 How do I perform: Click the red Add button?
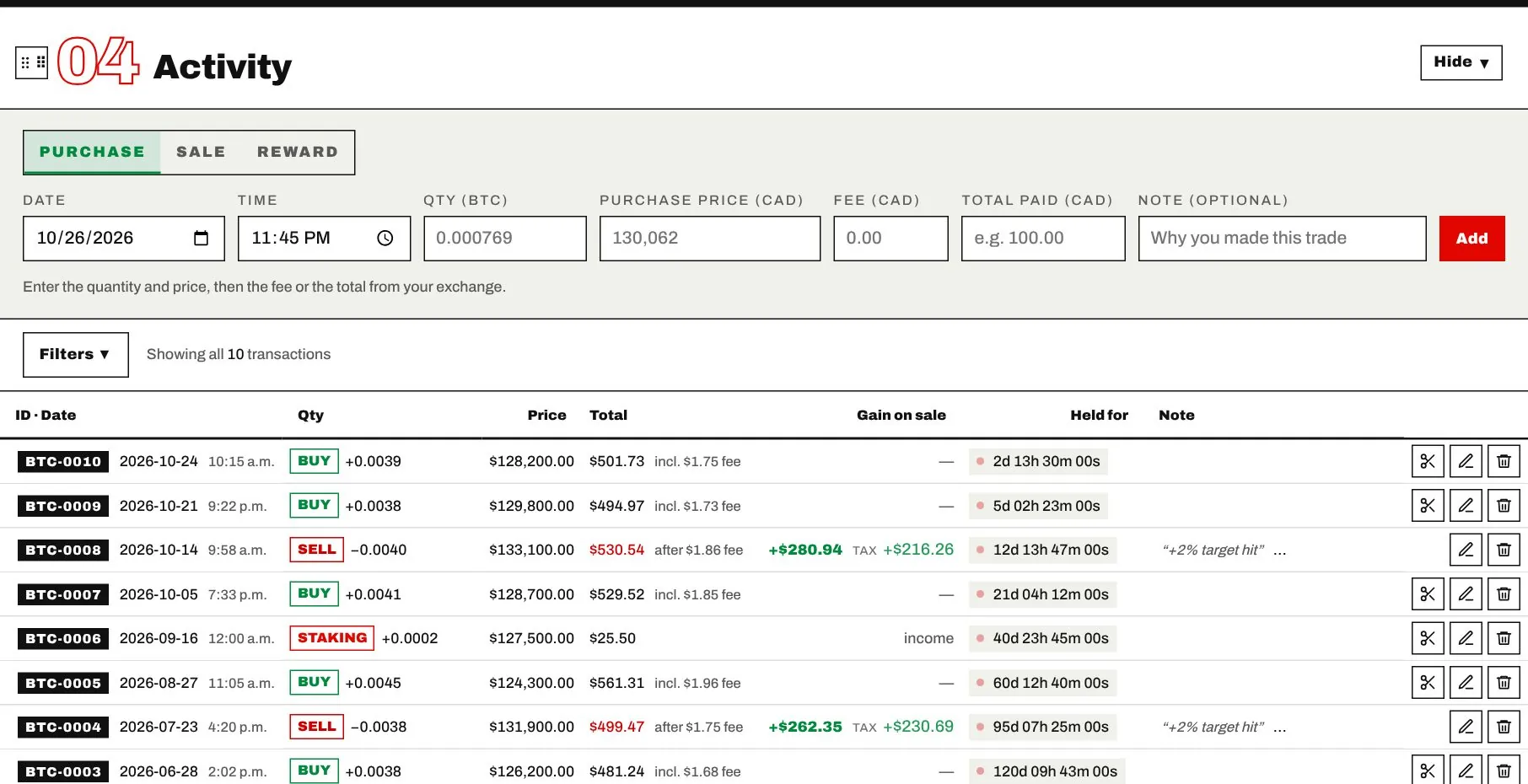tap(1472, 239)
